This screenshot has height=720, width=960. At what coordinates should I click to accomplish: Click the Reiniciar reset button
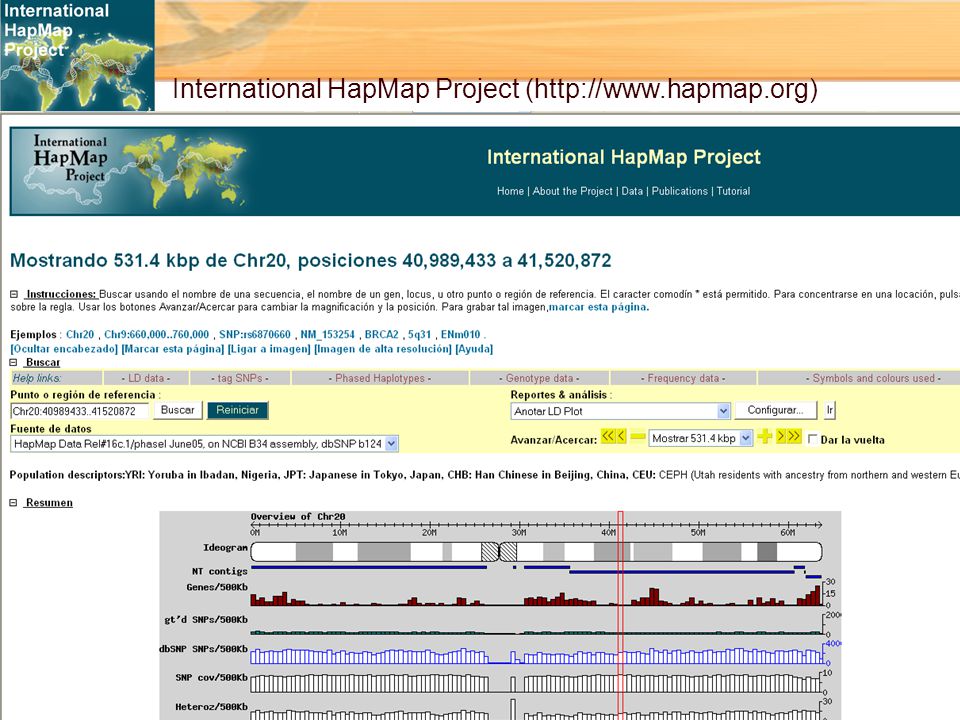238,410
